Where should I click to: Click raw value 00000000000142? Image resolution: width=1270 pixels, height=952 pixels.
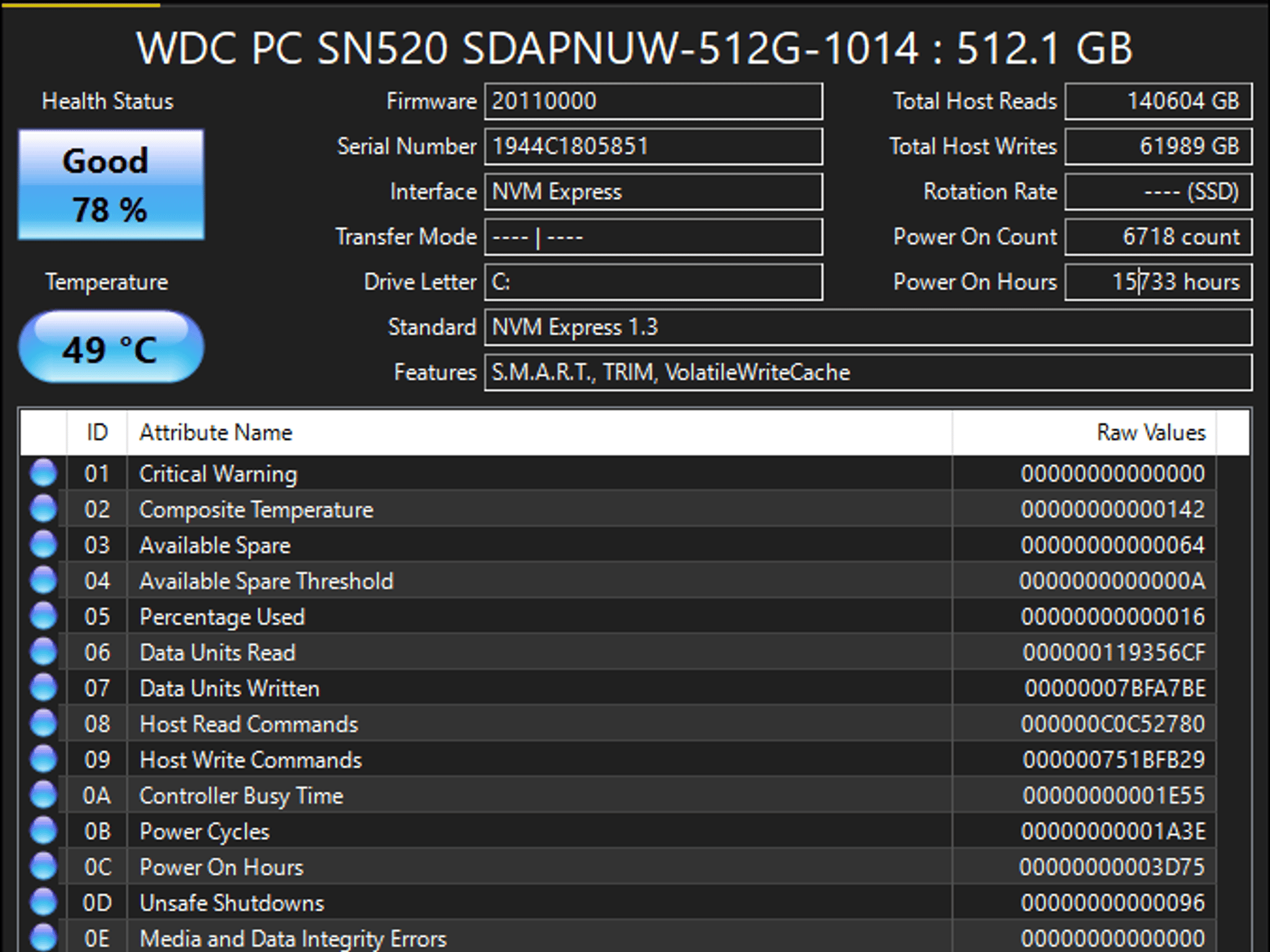pos(1113,510)
